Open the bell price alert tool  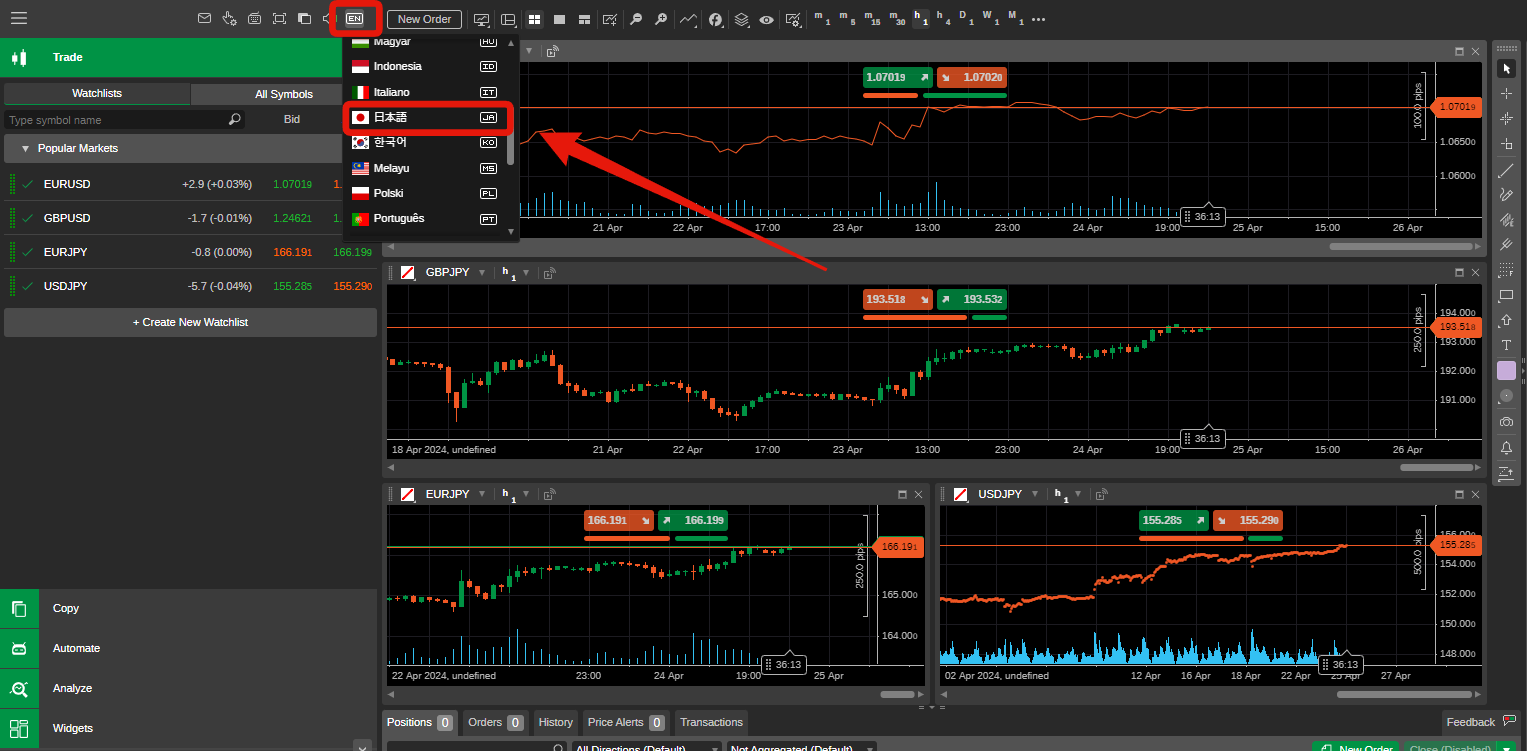pos(1507,447)
